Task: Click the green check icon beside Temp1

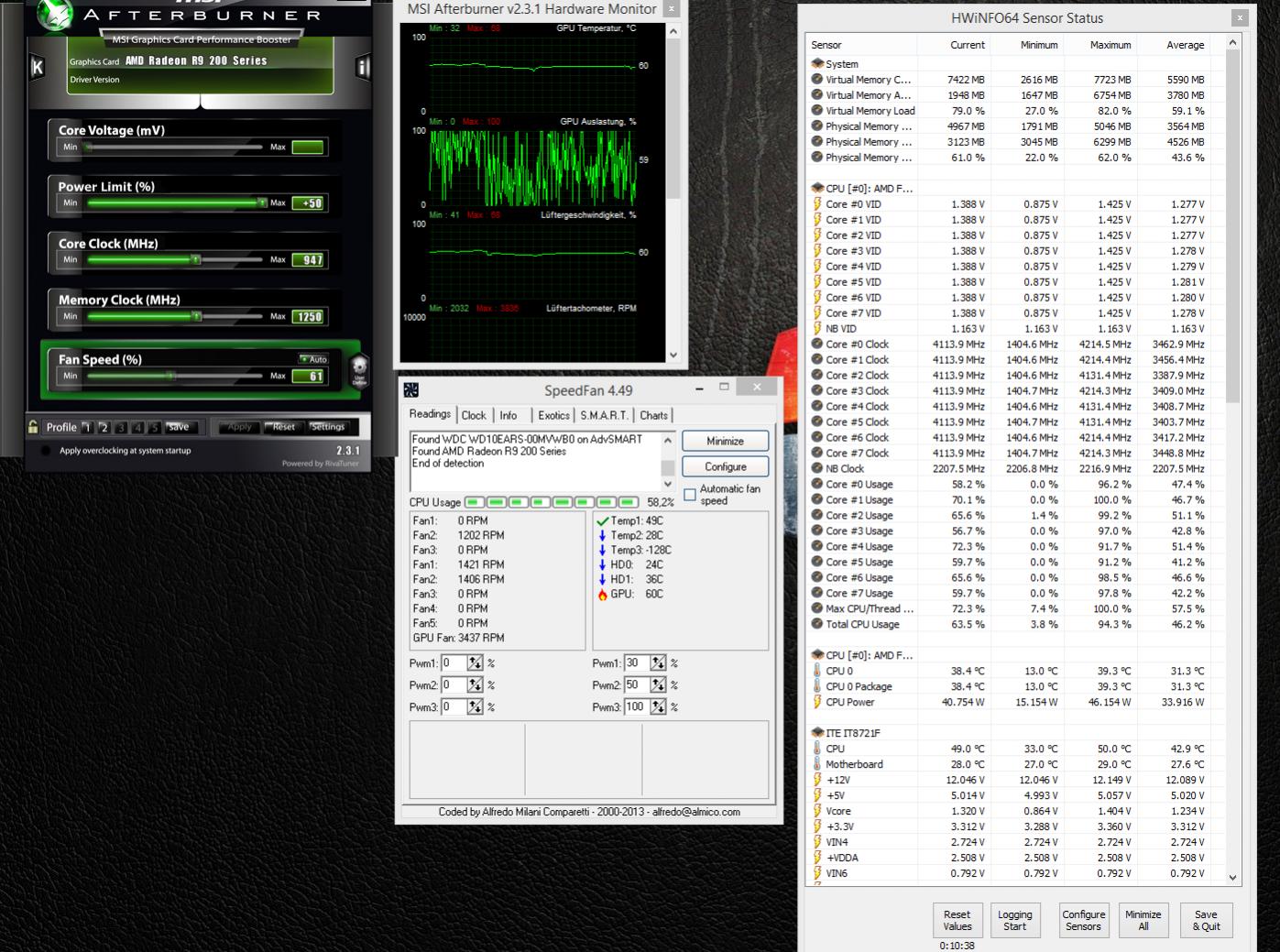Action: pyautogui.click(x=602, y=520)
